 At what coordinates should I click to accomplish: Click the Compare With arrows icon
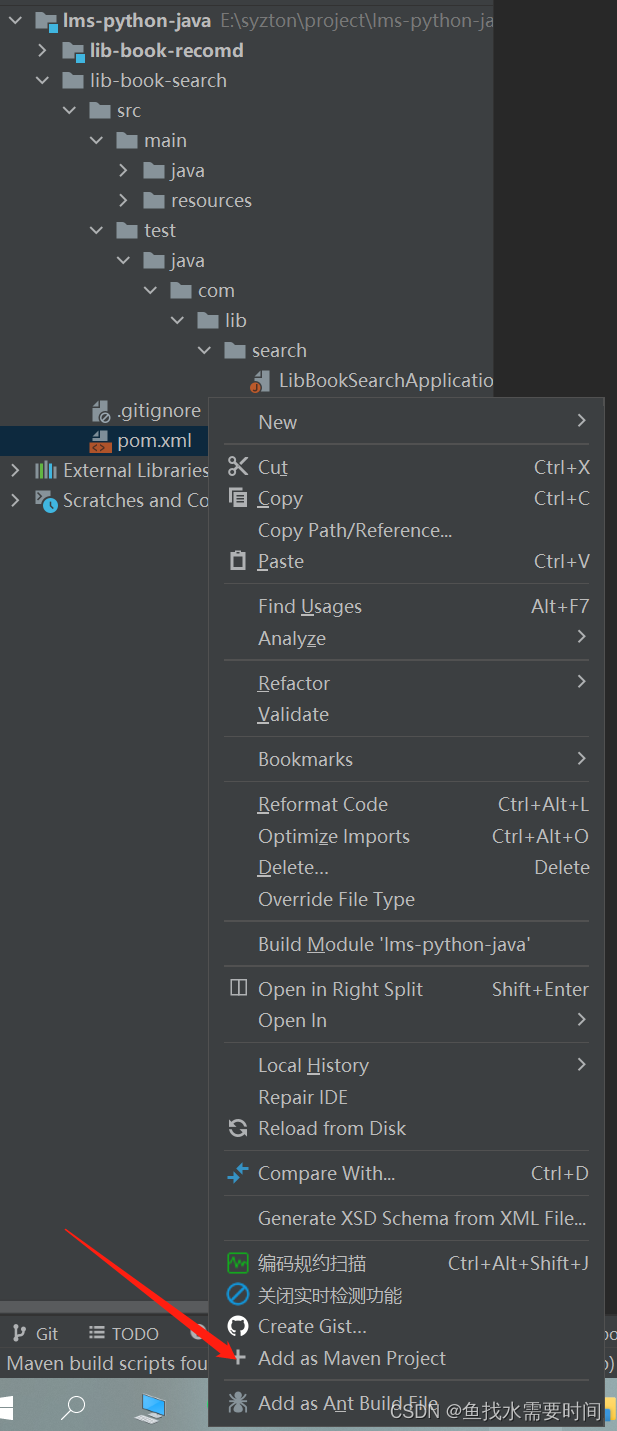238,1173
